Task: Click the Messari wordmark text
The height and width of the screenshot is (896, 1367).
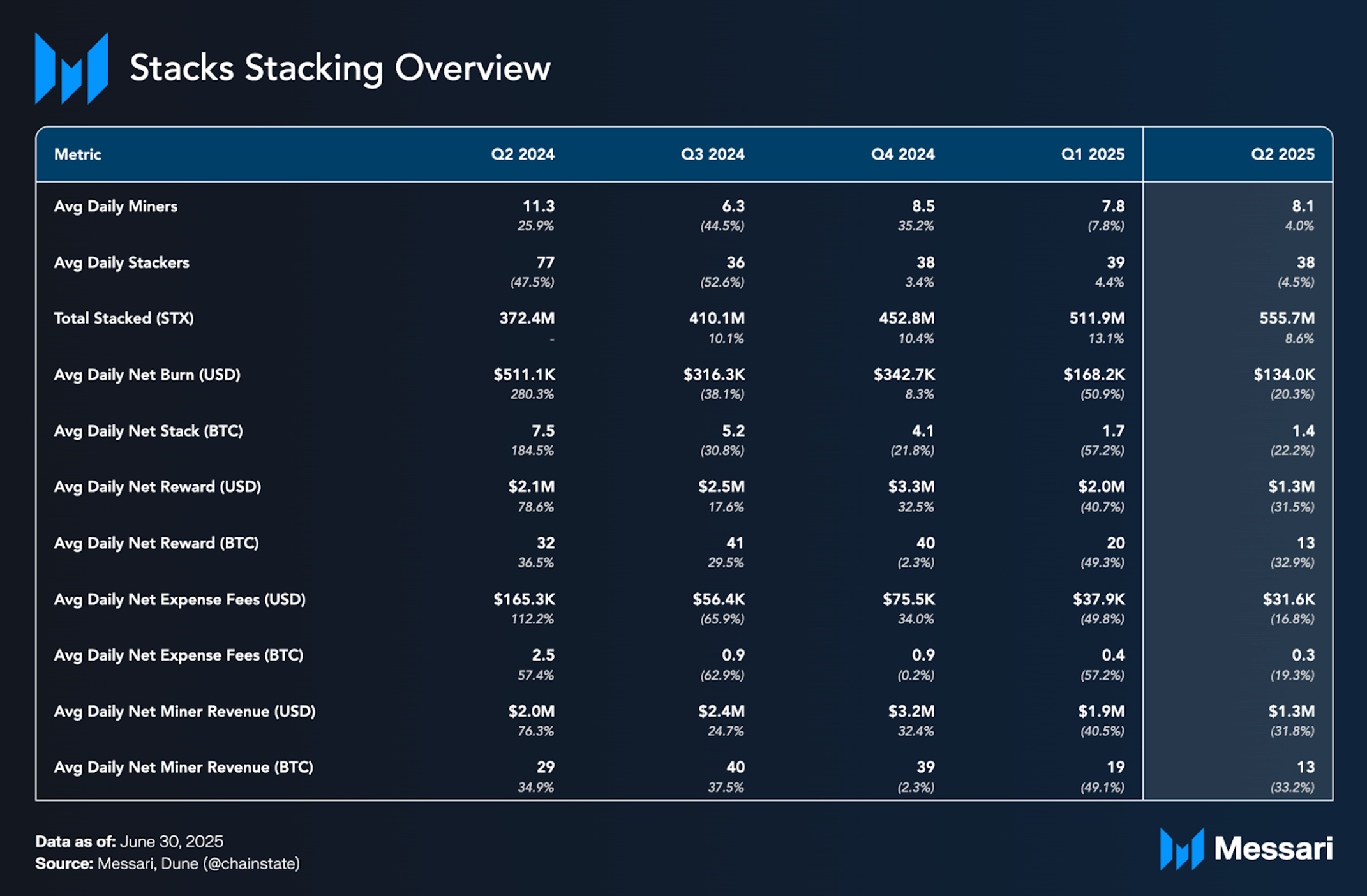Action: pos(1273,849)
